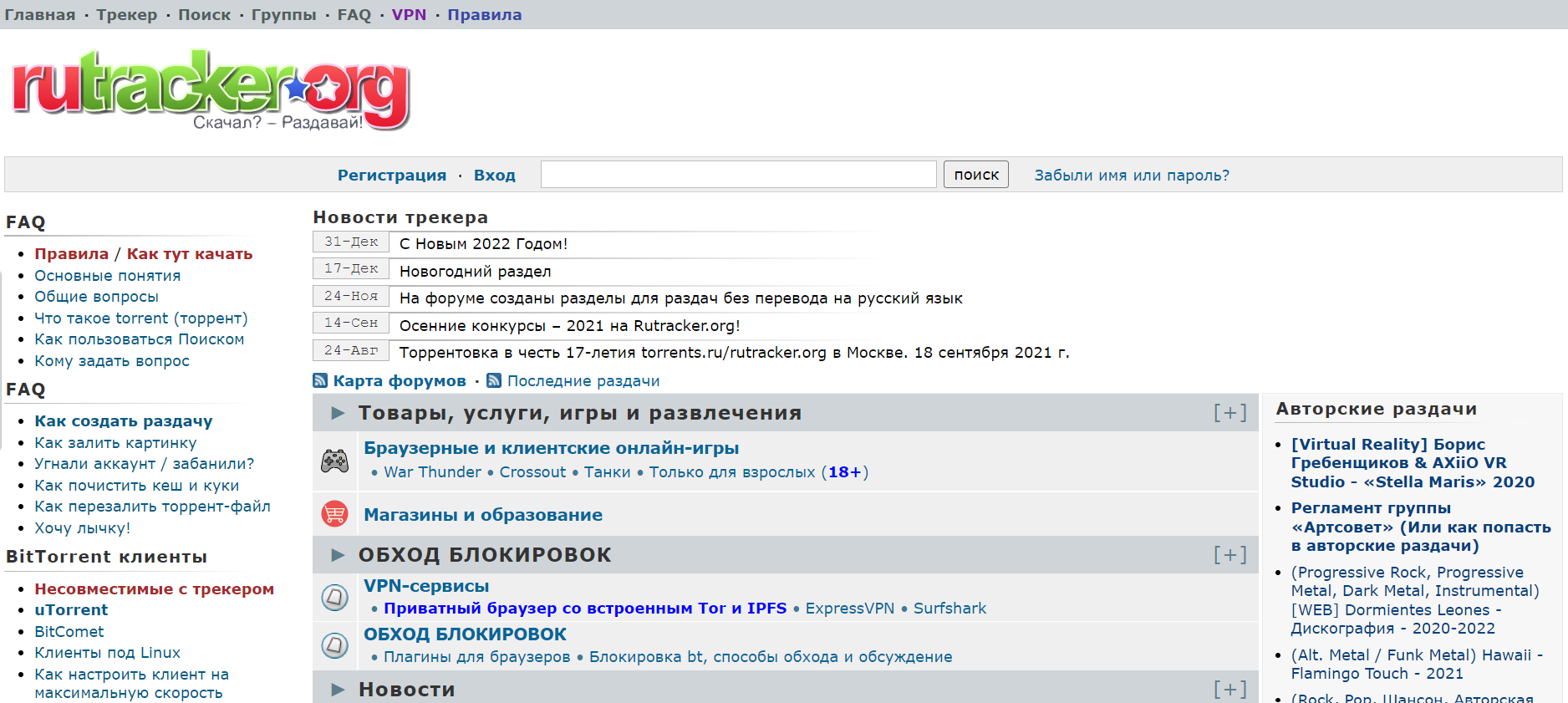Open the Последние раздачи link

click(583, 381)
